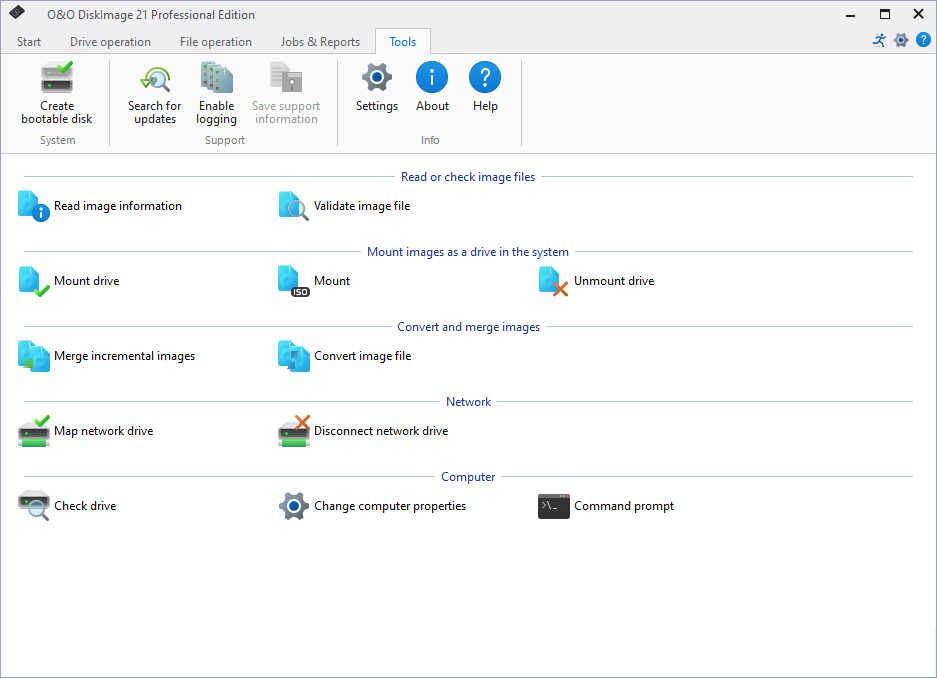937x678 pixels.
Task: Click the Mount drive icon
Action: (34, 281)
